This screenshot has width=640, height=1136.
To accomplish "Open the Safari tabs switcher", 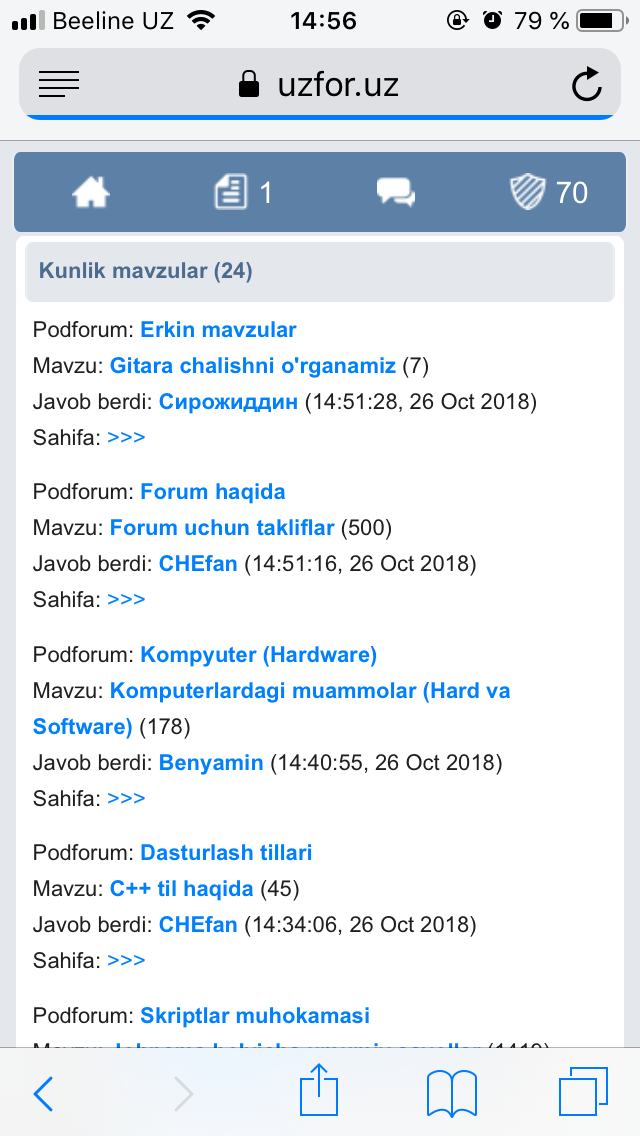I will tap(583, 1094).
